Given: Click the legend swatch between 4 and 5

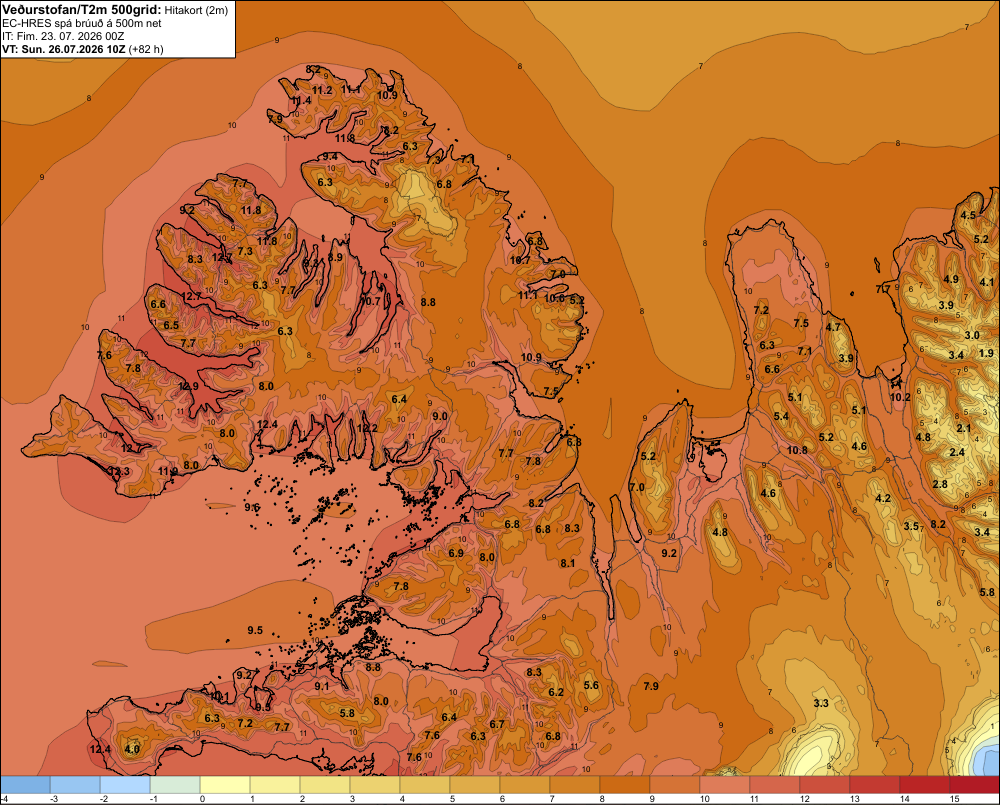Looking at the screenshot, I should pyautogui.click(x=425, y=785).
